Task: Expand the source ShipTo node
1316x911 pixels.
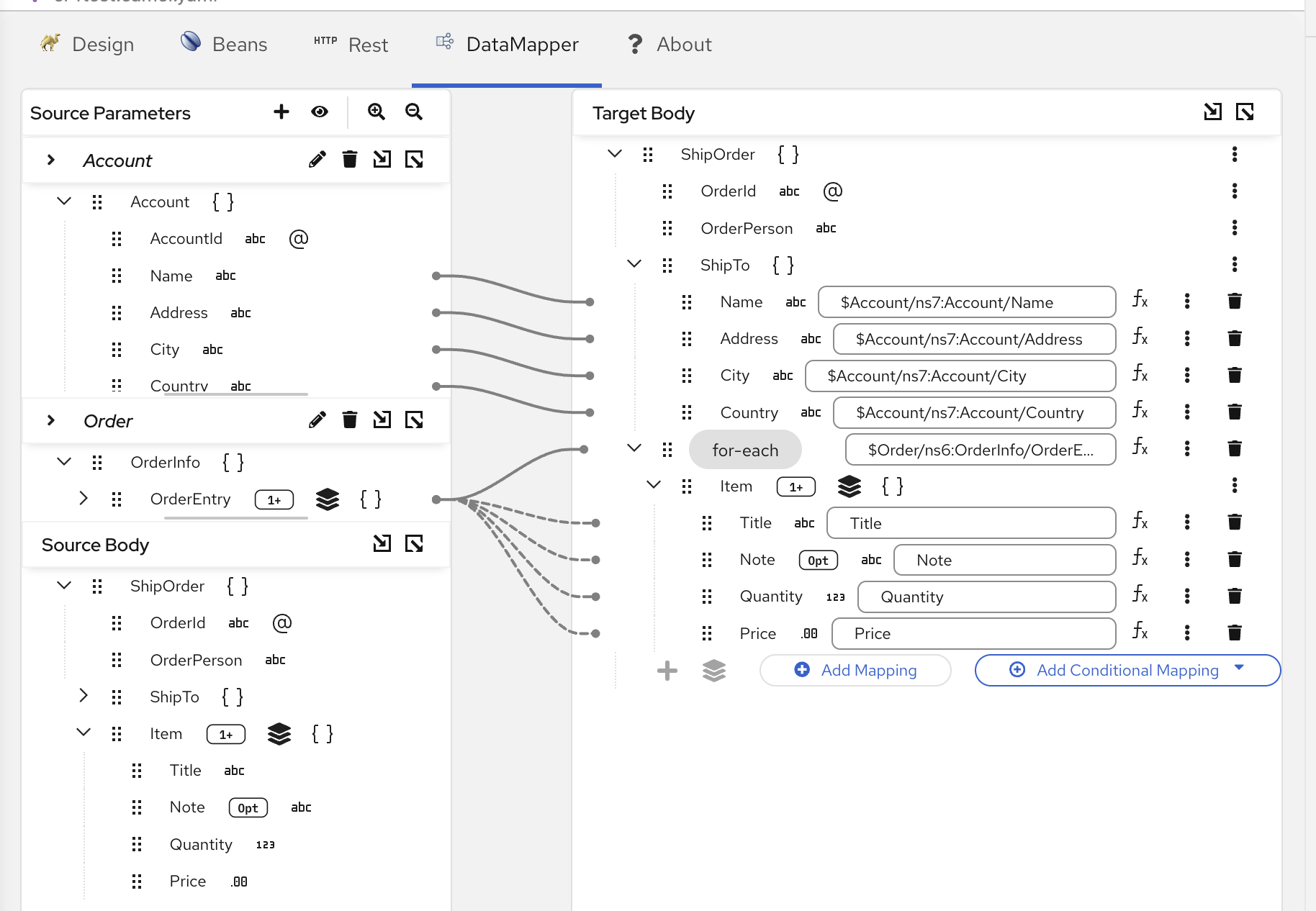Action: pyautogui.click(x=84, y=696)
